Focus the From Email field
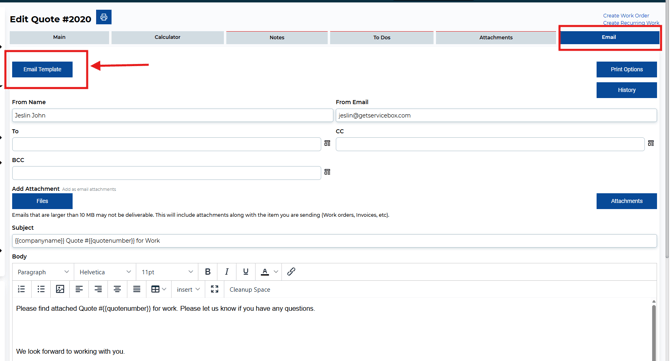Viewport: 670px width, 361px height. click(x=496, y=115)
